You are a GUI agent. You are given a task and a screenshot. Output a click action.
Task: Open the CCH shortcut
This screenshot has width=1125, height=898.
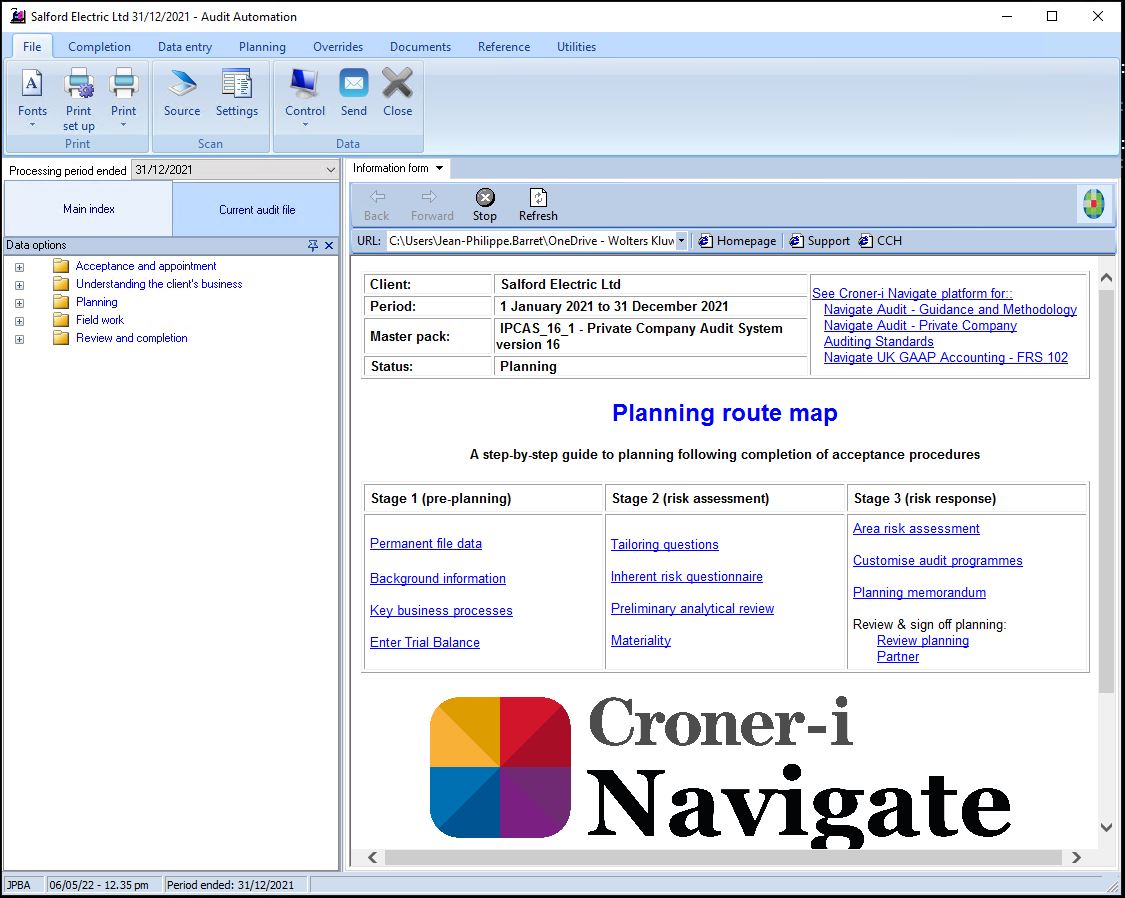click(x=881, y=241)
